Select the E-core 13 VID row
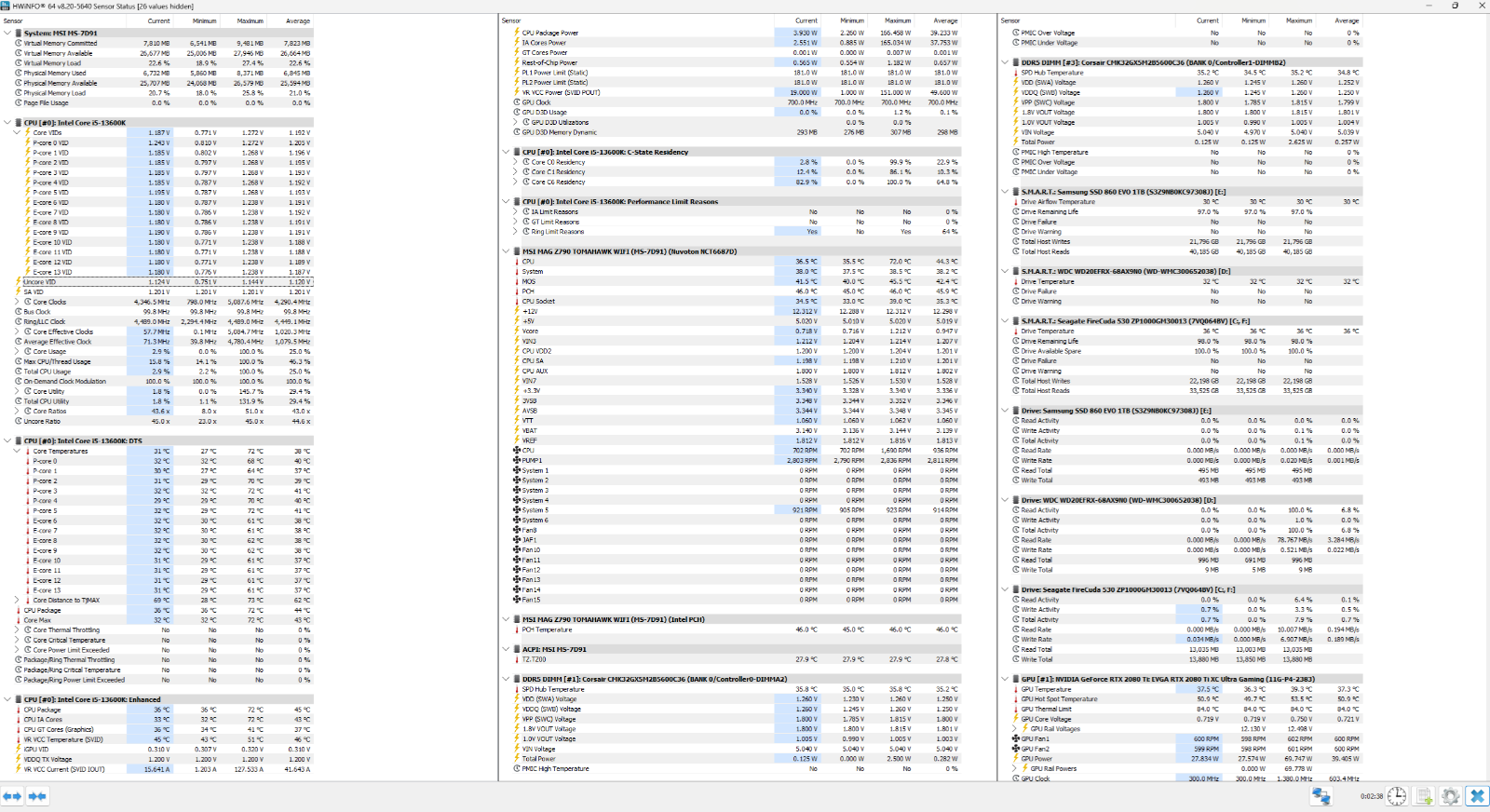Screen dimensions: 1490x812 click(163, 272)
